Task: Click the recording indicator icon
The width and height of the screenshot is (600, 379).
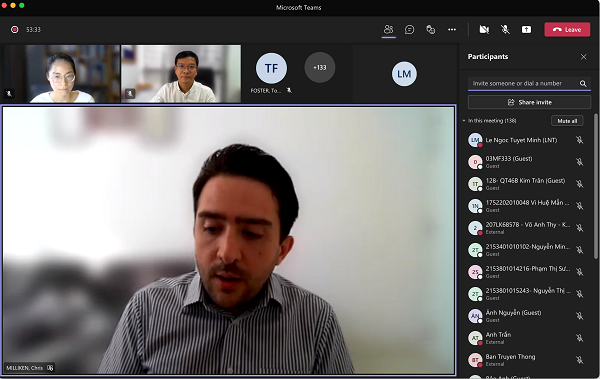Action: (x=15, y=29)
